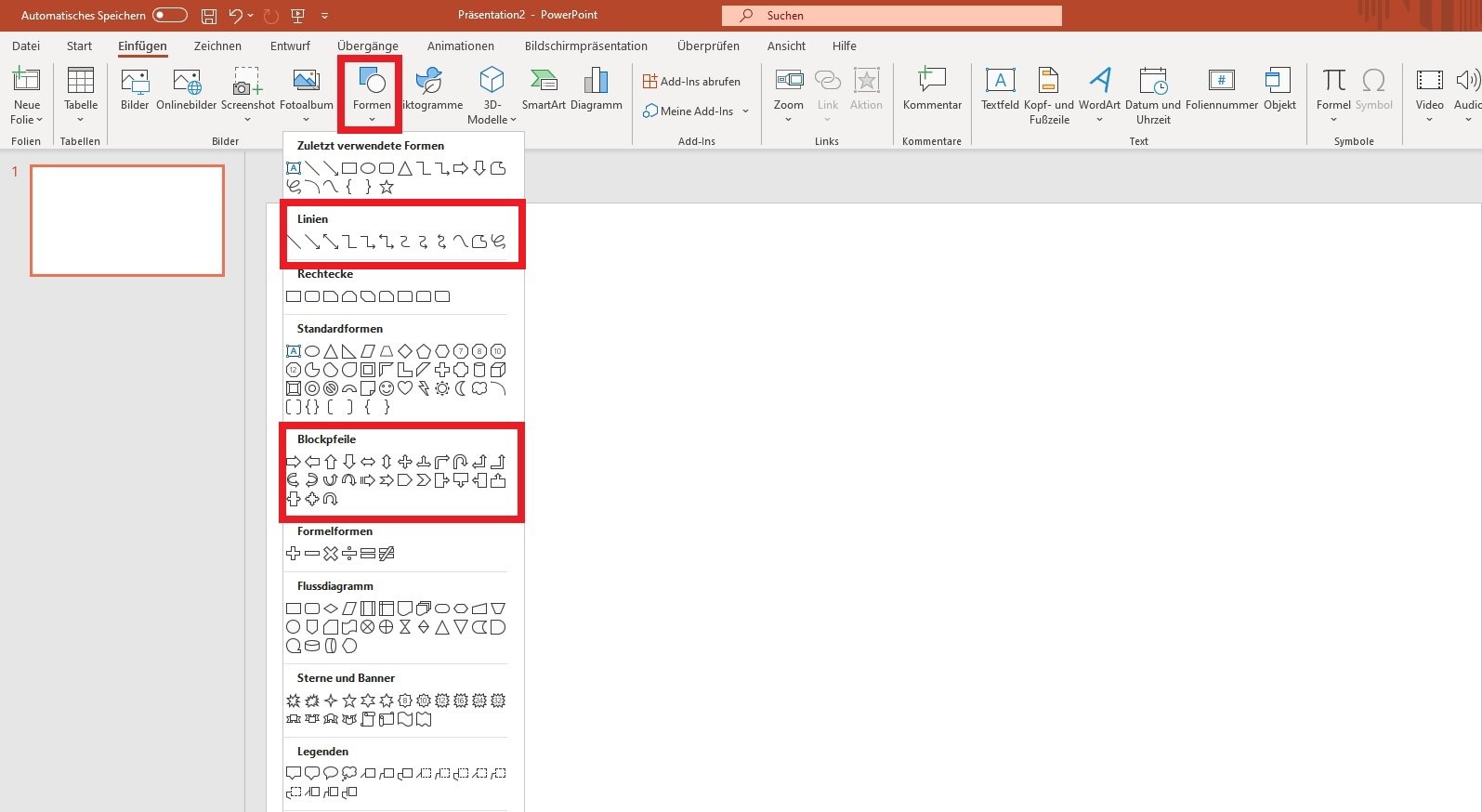Pick the smiley face in Standardformen
Image resolution: width=1482 pixels, height=812 pixels.
coord(387,388)
